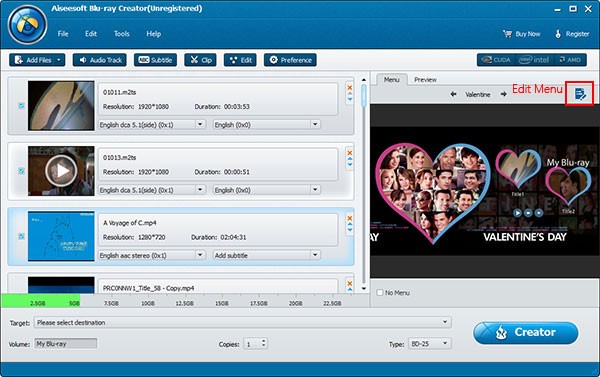The width and height of the screenshot is (600, 377).
Task: Play the 01013.m2ts video thumbnail
Action: click(61, 171)
